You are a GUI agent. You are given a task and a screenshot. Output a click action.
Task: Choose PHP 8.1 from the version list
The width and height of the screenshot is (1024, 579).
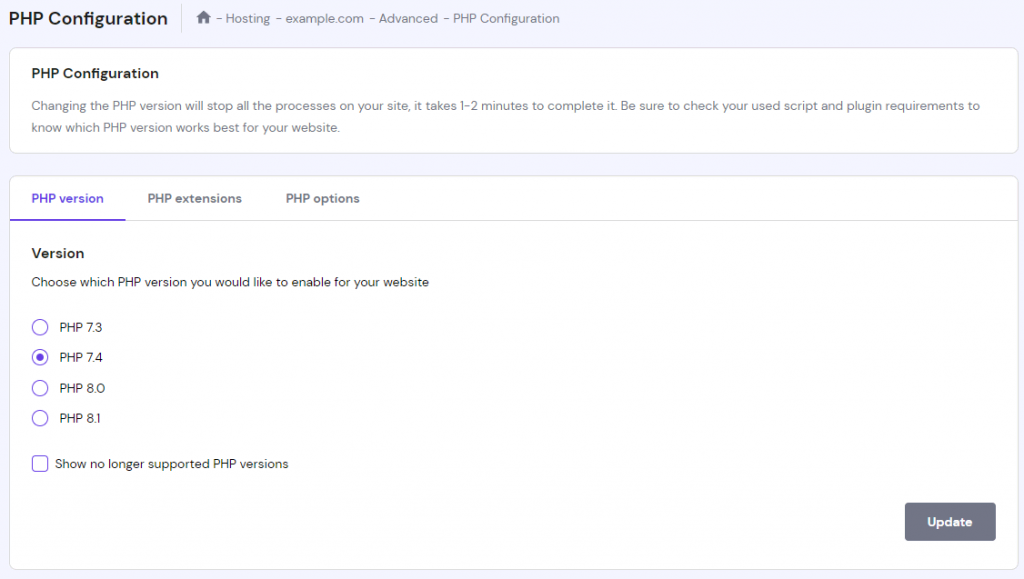[40, 418]
